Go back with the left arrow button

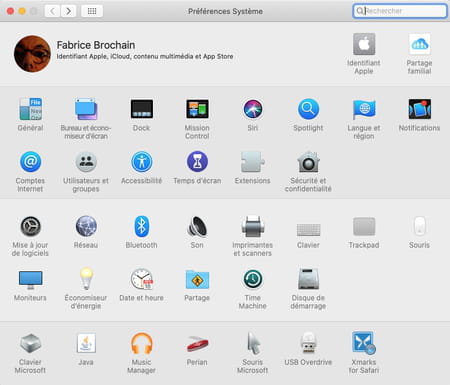[52, 11]
